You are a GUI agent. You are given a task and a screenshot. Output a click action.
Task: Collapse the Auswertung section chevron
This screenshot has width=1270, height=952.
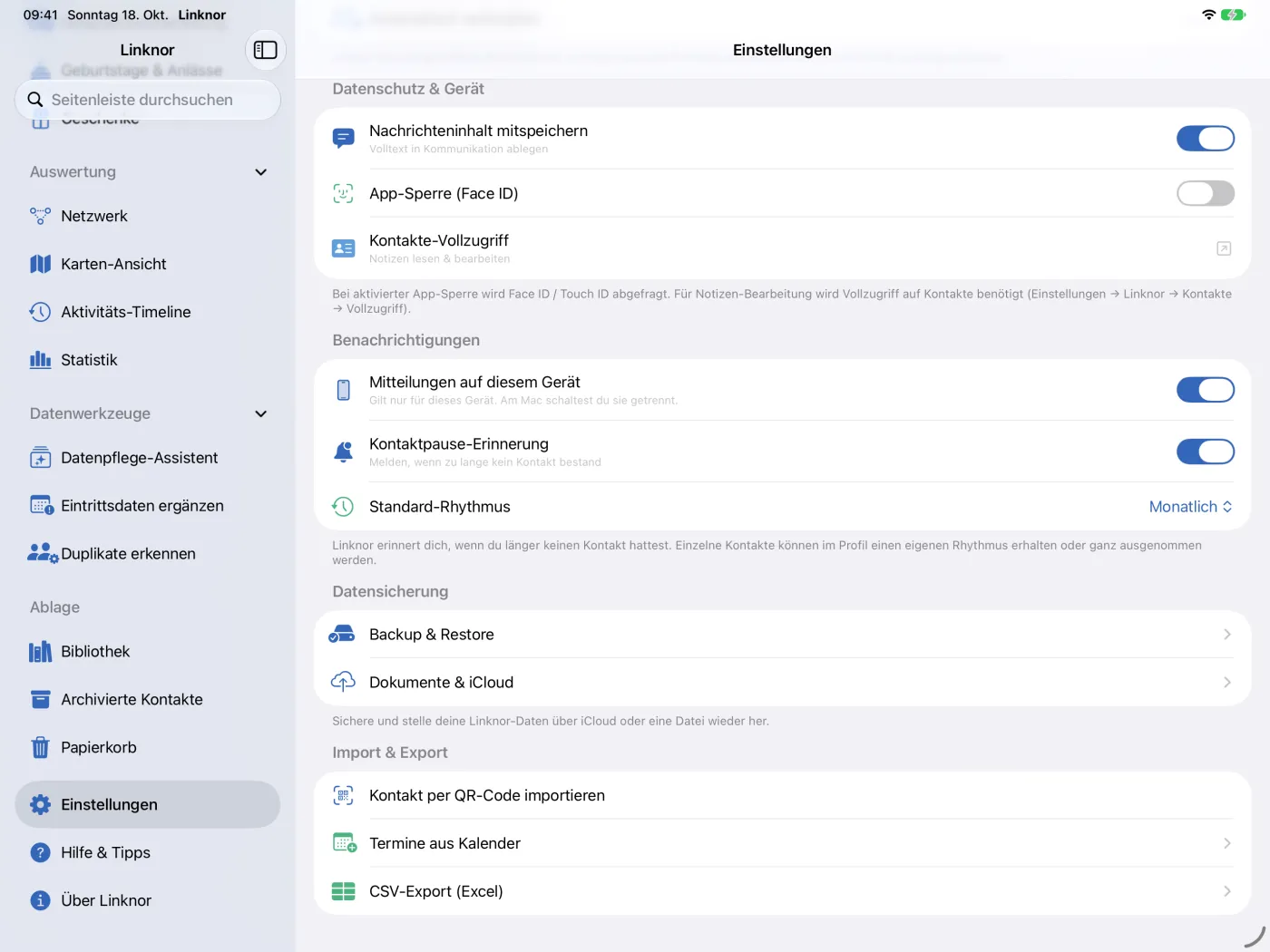(261, 172)
